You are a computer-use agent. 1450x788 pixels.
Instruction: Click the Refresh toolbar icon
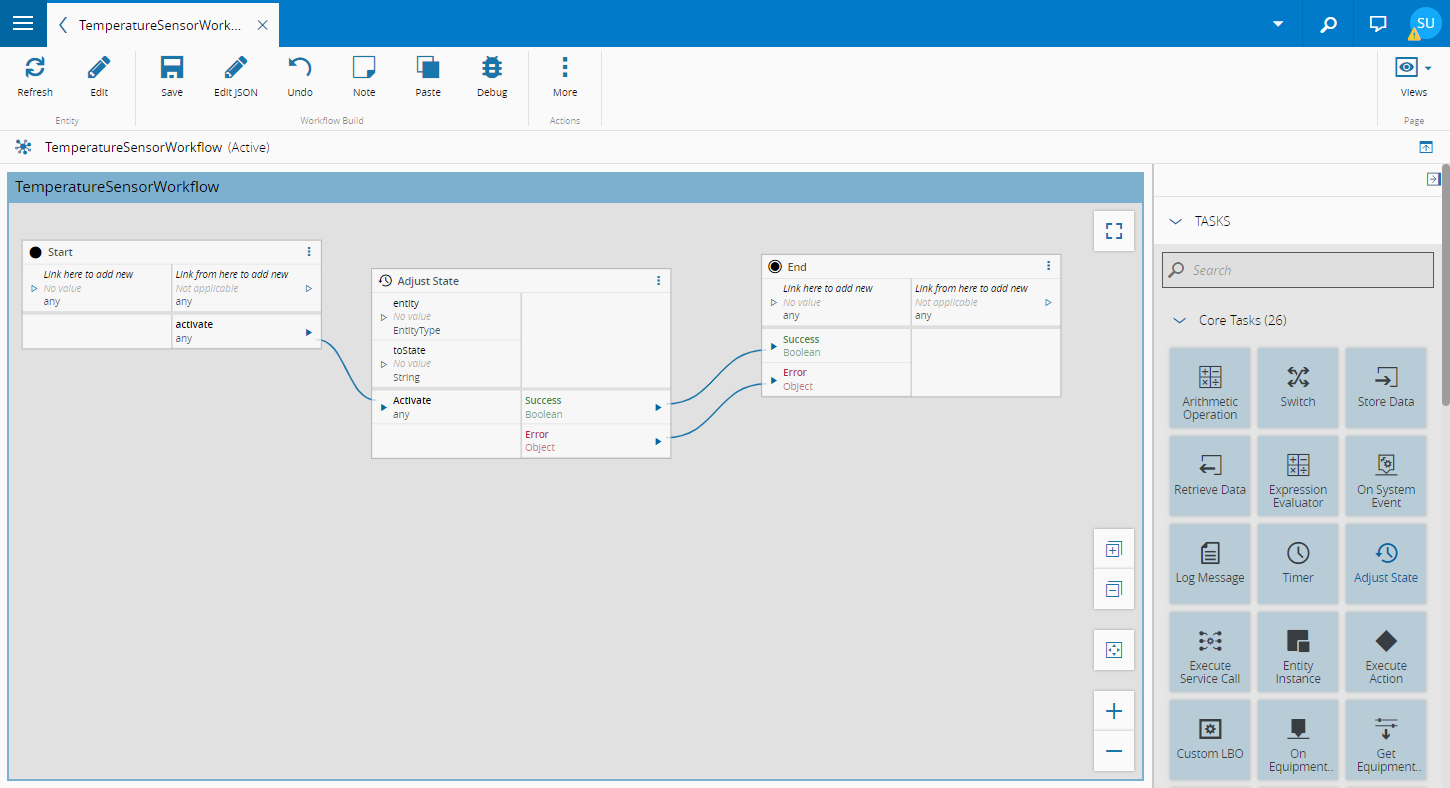point(35,68)
